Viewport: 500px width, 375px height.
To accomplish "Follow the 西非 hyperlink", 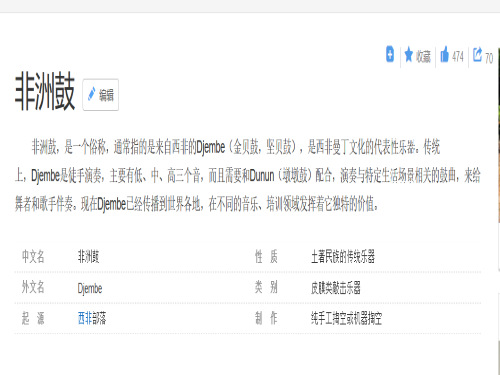I will point(85,318).
